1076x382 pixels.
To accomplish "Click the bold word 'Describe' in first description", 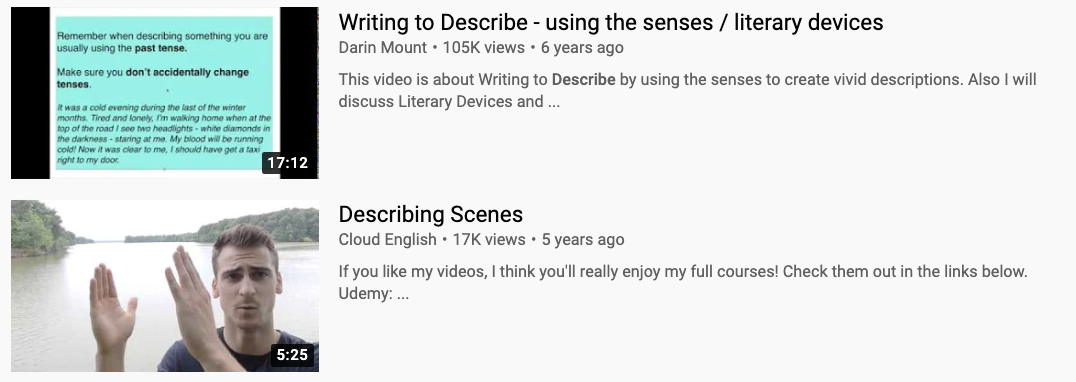I will [583, 80].
